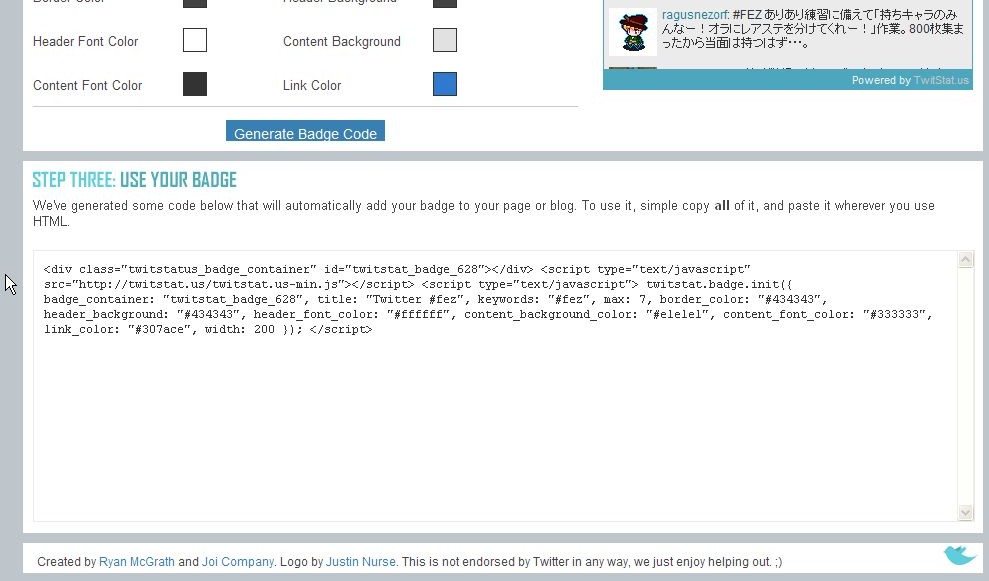Click the blue bird logo icon

point(959,555)
